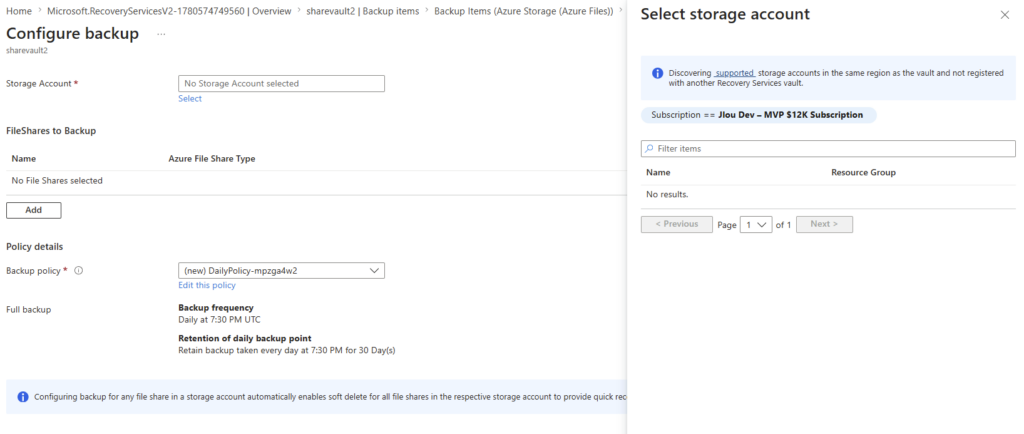Go to sharevault2 Backup items breadcrumb
Viewport: 1024px width, 434px height.
pyautogui.click(x=363, y=11)
